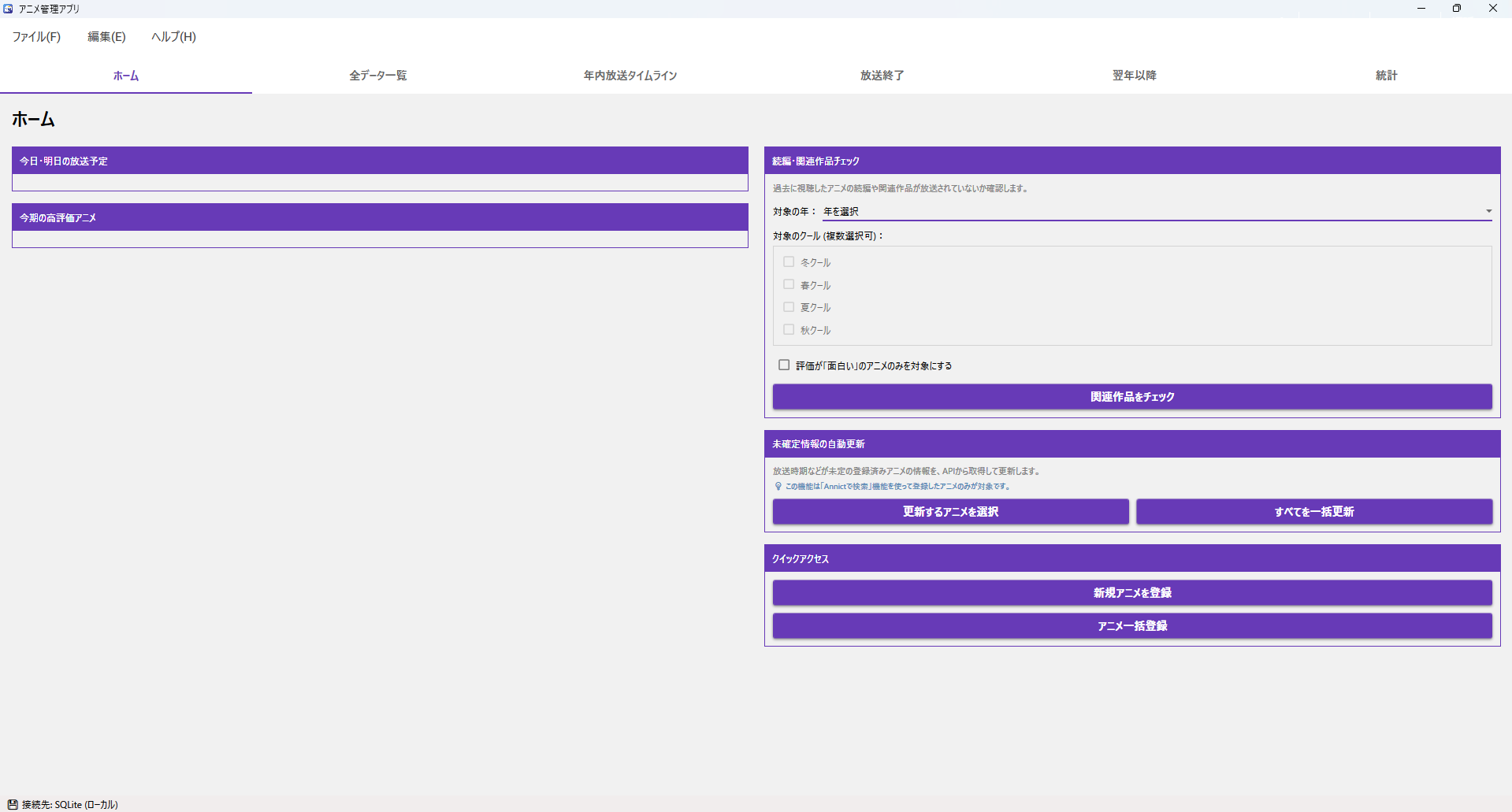Enable 評価が「面白い」のアニメのみ checkbox

click(x=784, y=365)
